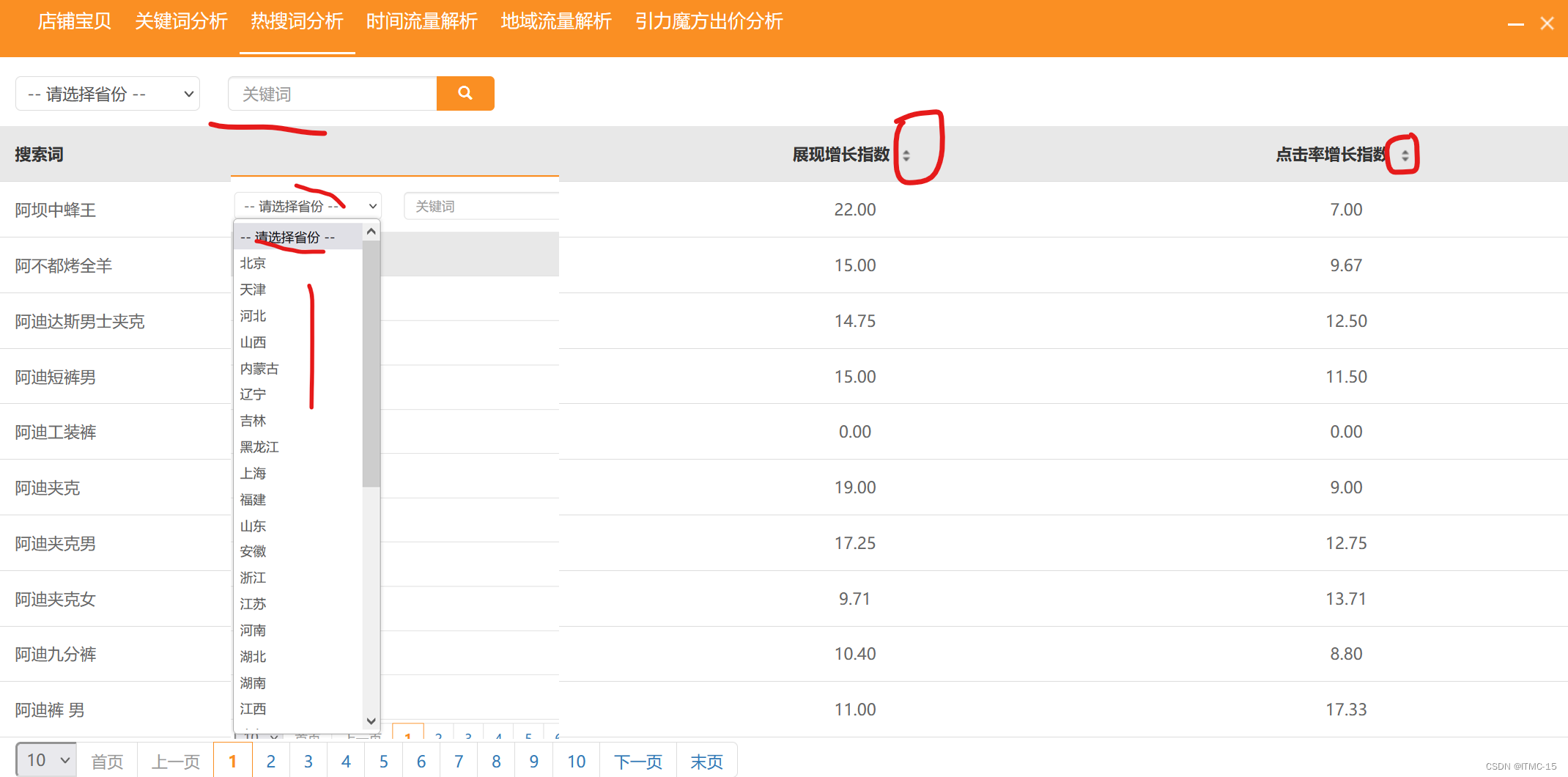
Task: Pick 江西 province option
Action: 253,709
